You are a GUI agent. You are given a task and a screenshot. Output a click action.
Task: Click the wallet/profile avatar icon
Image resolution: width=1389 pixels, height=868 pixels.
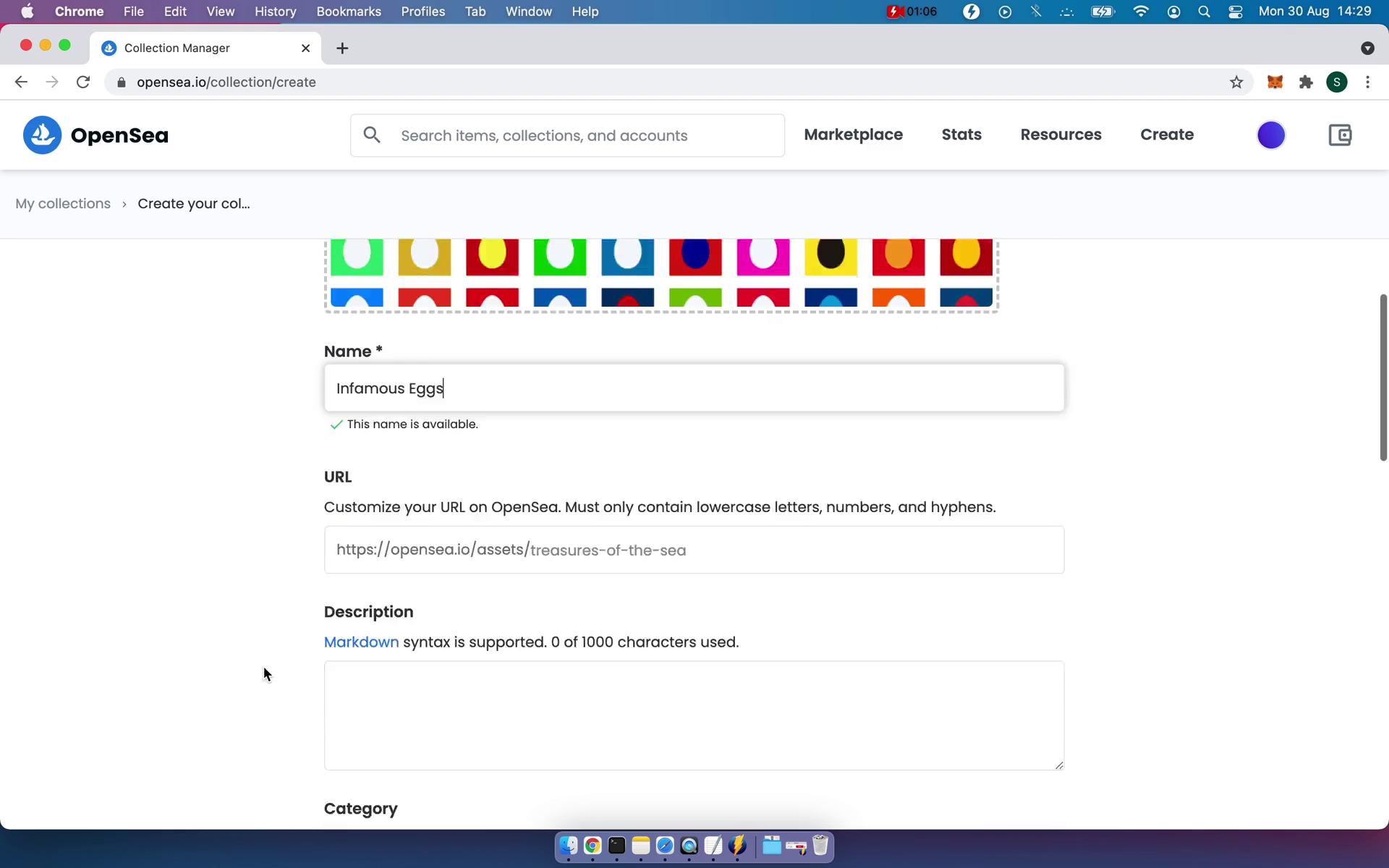point(1271,134)
